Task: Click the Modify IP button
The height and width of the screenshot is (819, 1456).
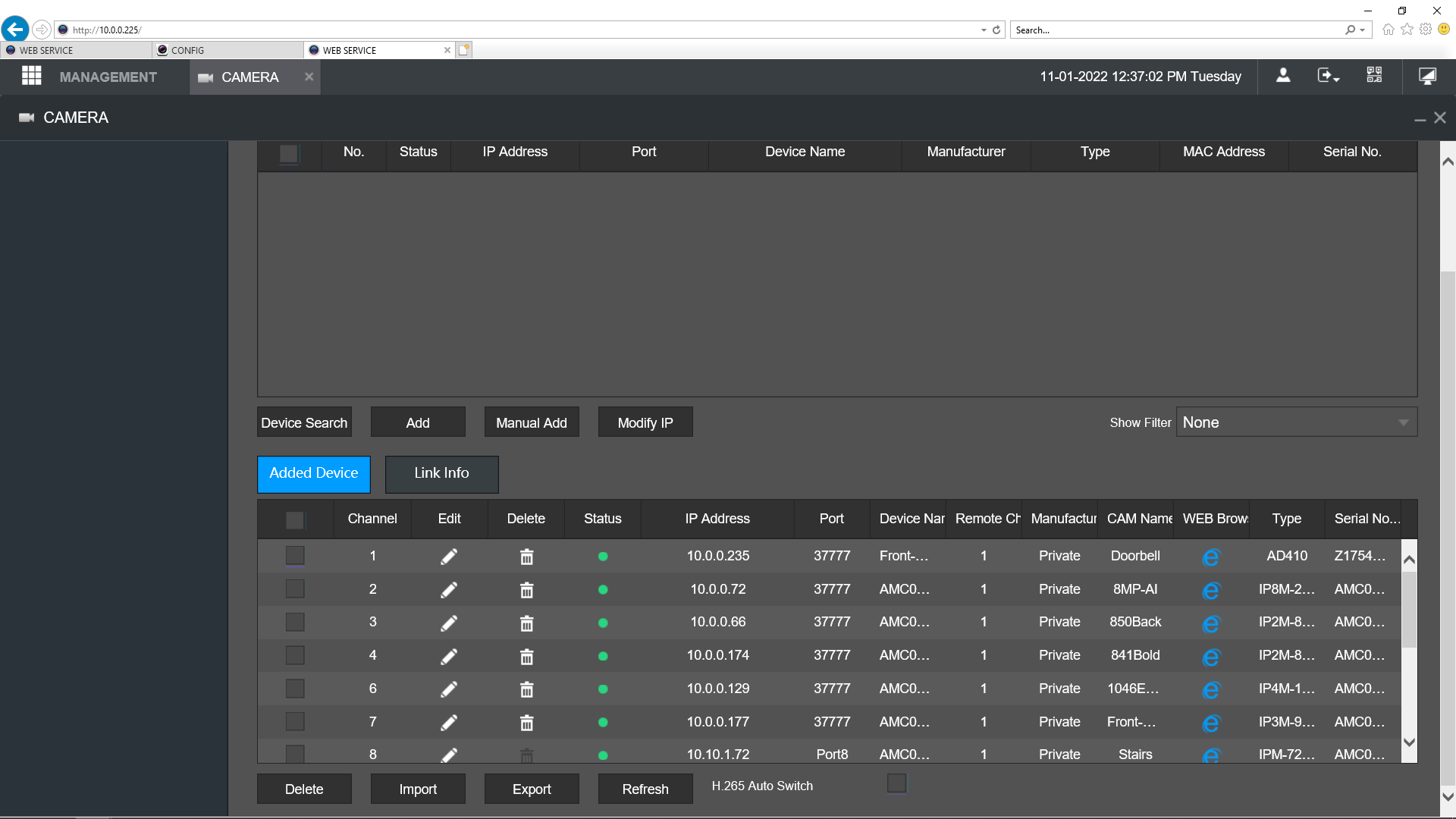Action: click(x=645, y=422)
